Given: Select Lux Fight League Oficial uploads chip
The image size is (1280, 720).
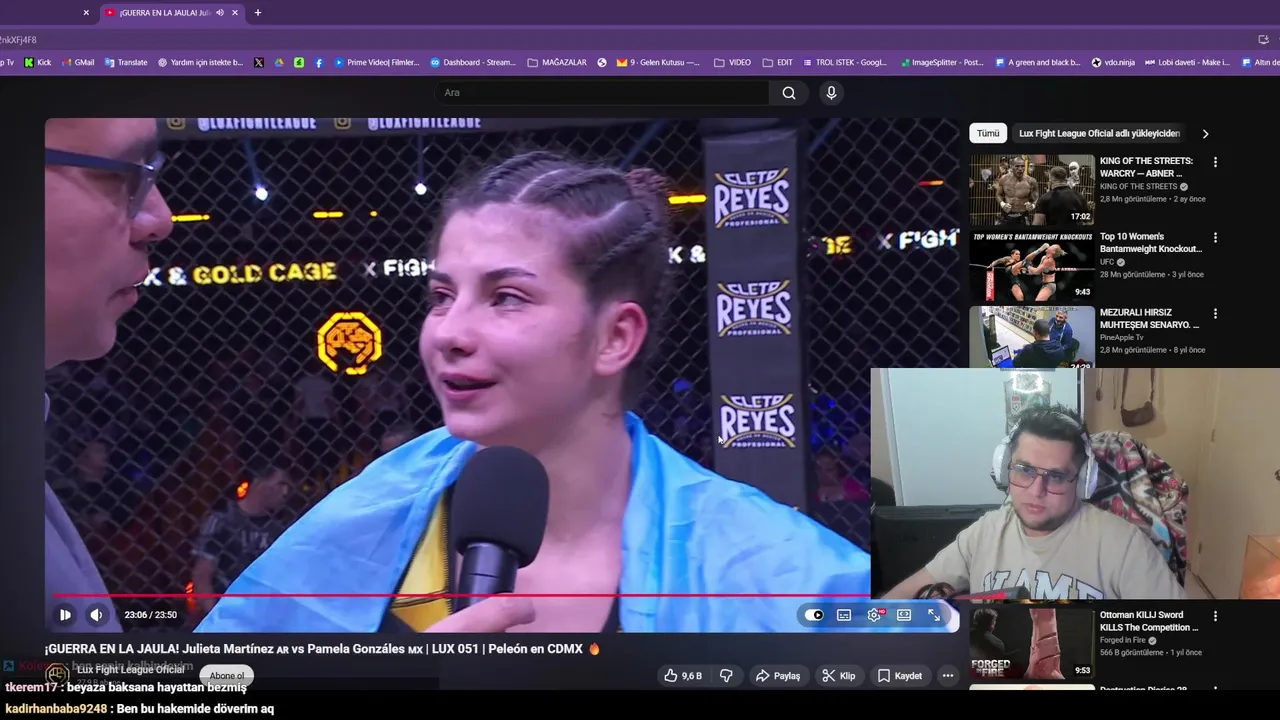Looking at the screenshot, I should (1099, 133).
